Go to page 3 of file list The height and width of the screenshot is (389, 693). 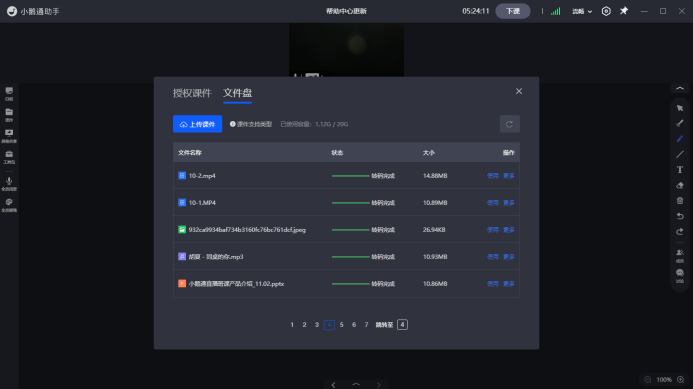(317, 325)
